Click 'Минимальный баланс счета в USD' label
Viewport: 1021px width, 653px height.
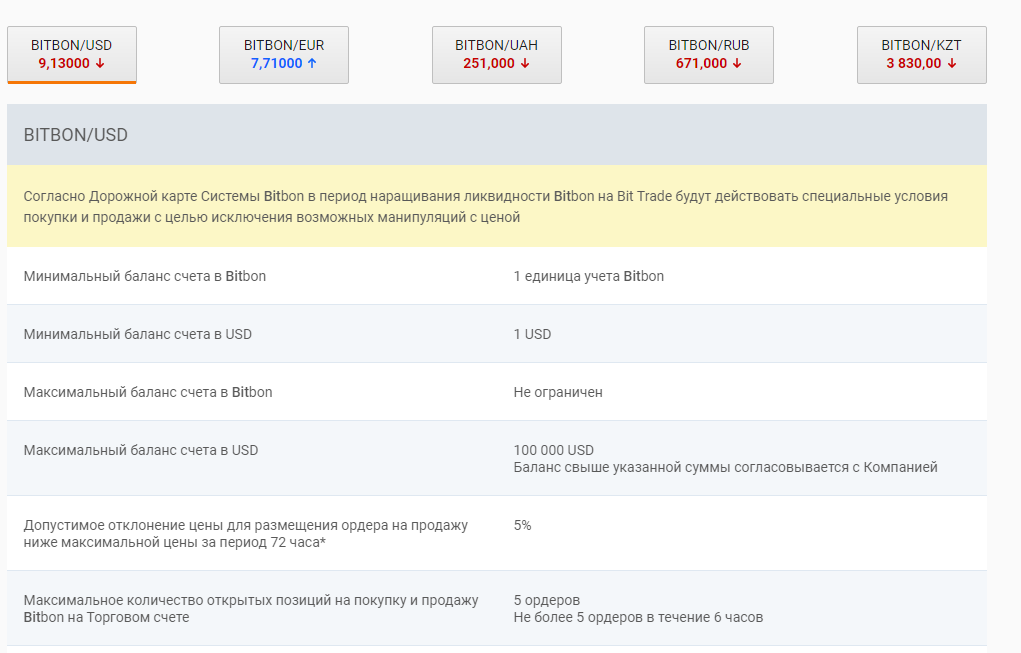coord(137,334)
